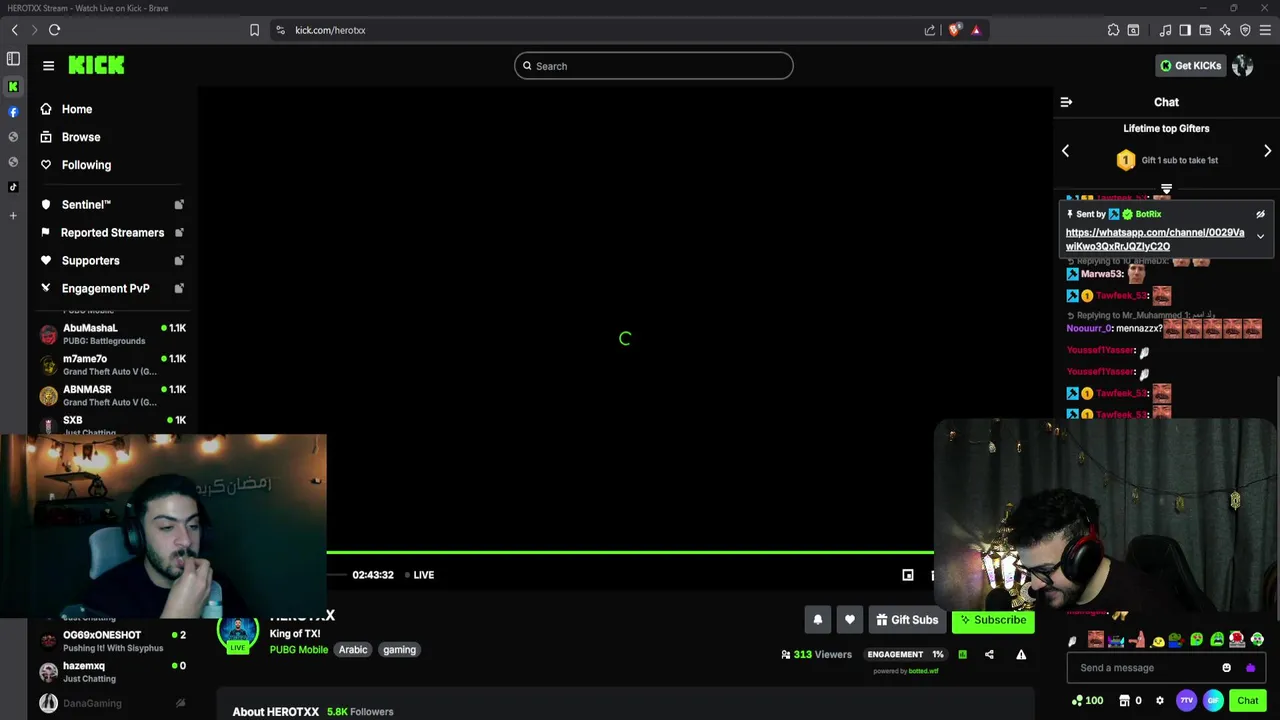
Task: Open browser extensions puzzle icon
Action: (1113, 30)
